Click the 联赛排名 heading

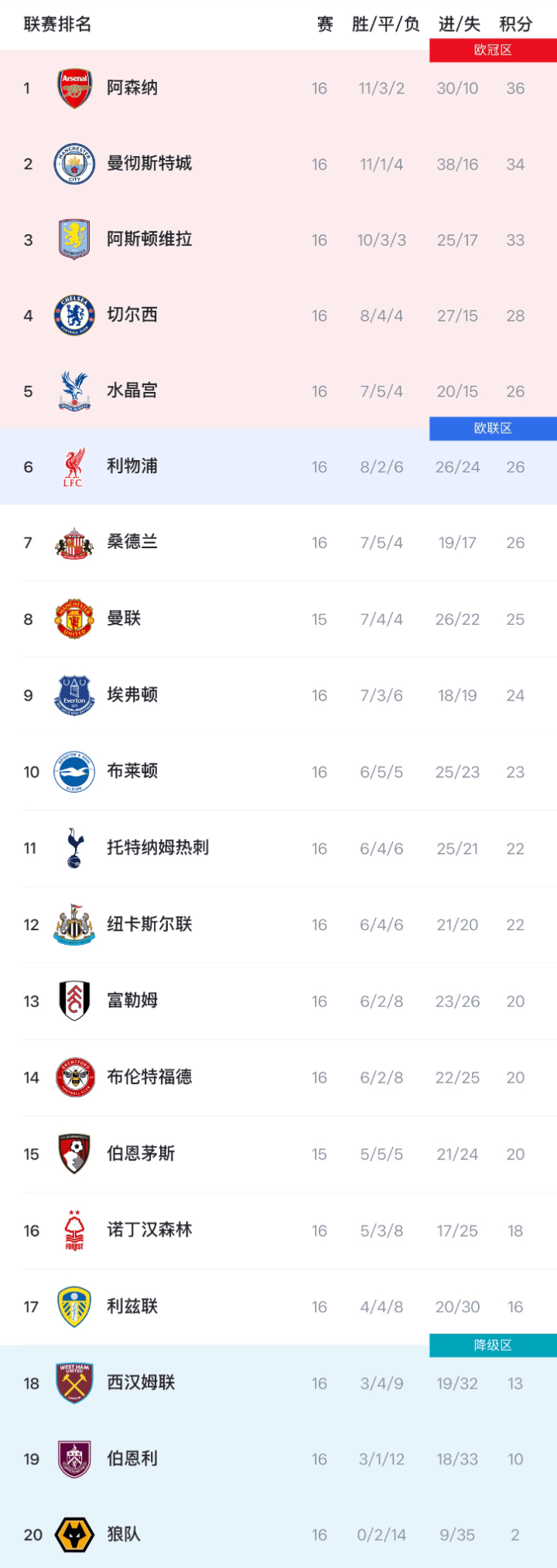[x=57, y=25]
